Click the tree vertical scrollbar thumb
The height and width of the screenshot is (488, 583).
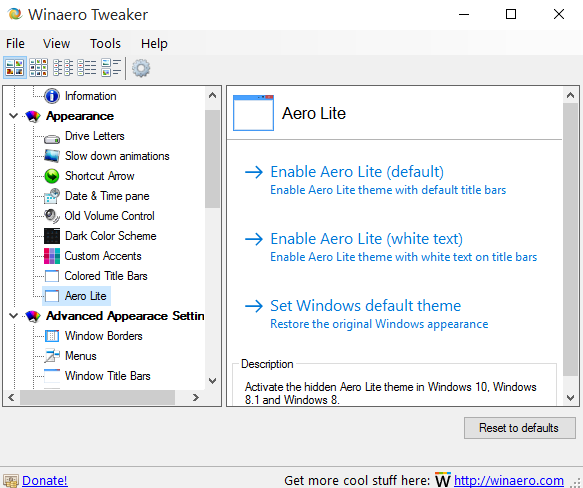[x=212, y=159]
